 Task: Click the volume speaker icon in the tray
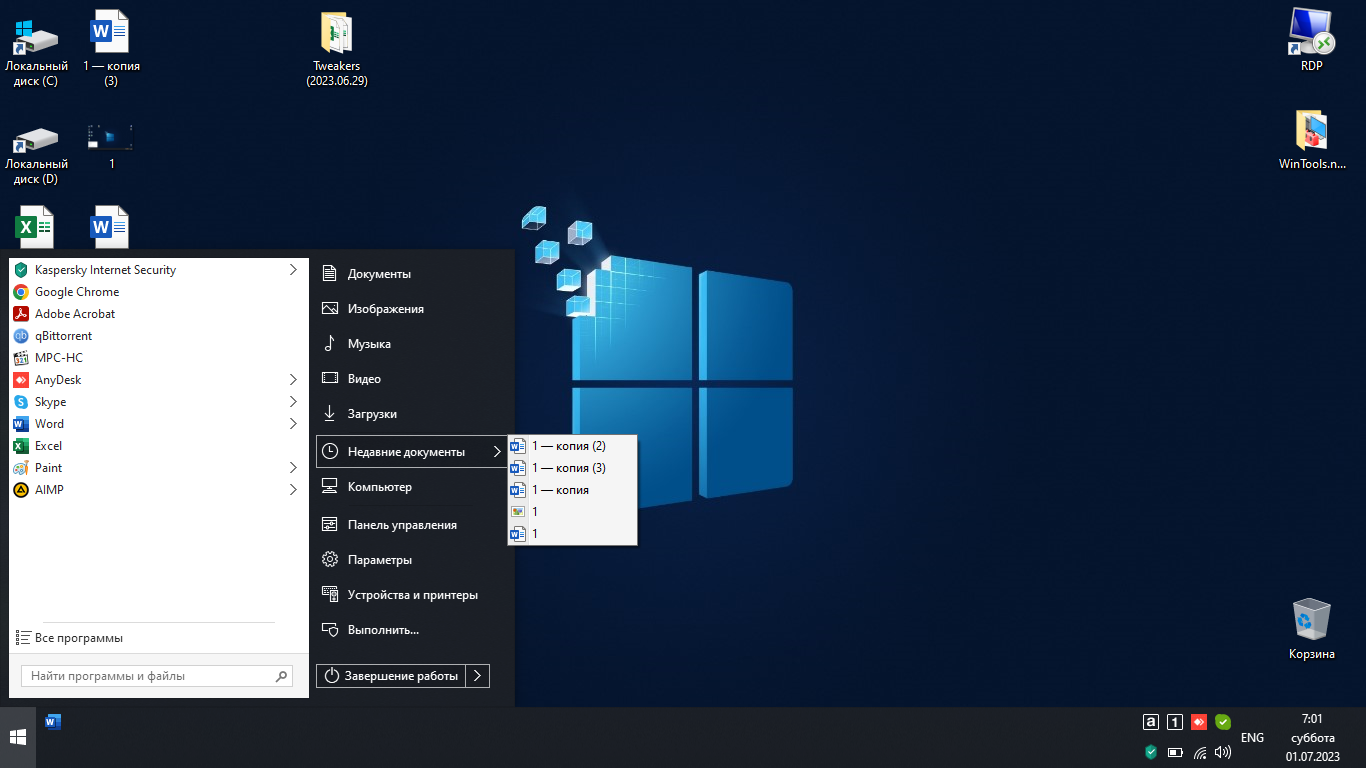click(x=1222, y=752)
